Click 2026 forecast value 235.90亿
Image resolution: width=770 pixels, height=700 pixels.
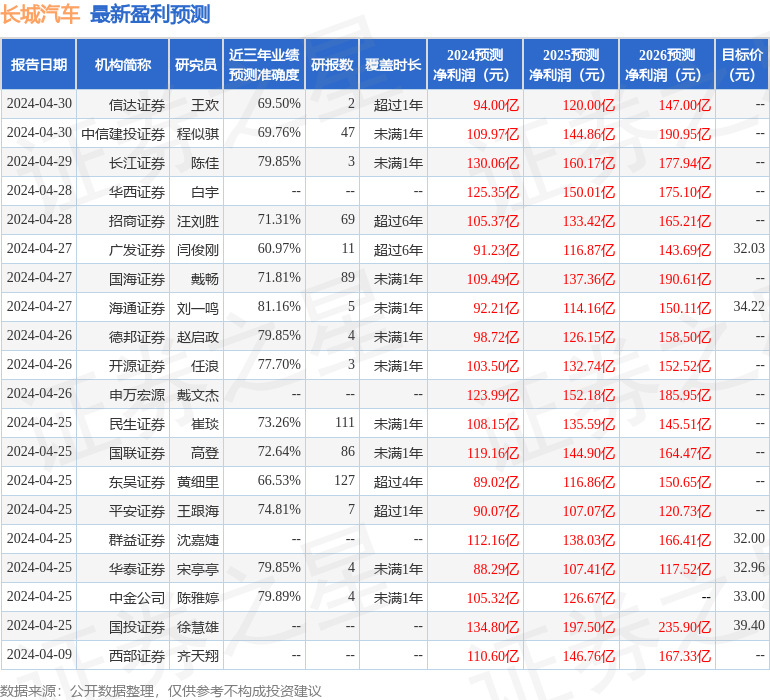(685, 626)
